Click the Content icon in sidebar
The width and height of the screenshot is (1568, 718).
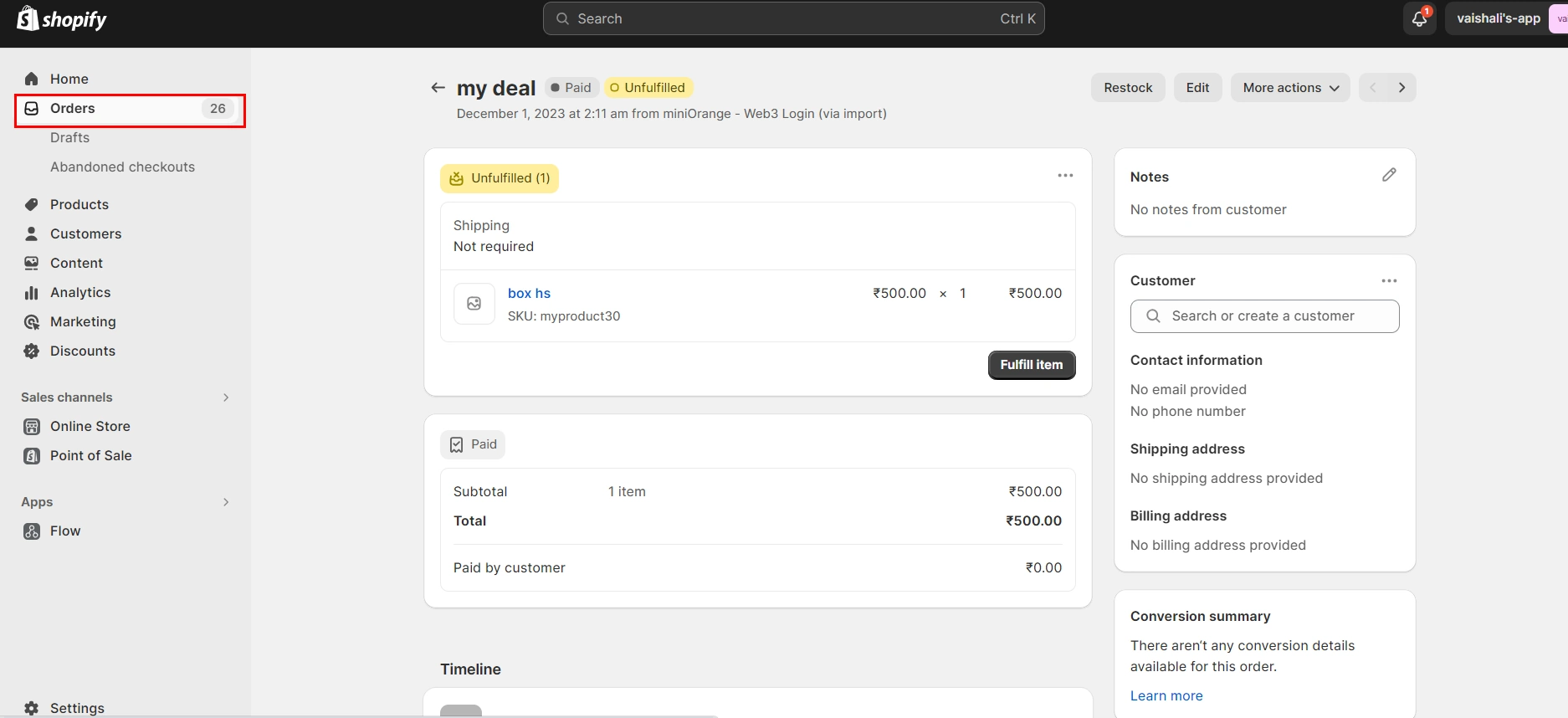[32, 263]
